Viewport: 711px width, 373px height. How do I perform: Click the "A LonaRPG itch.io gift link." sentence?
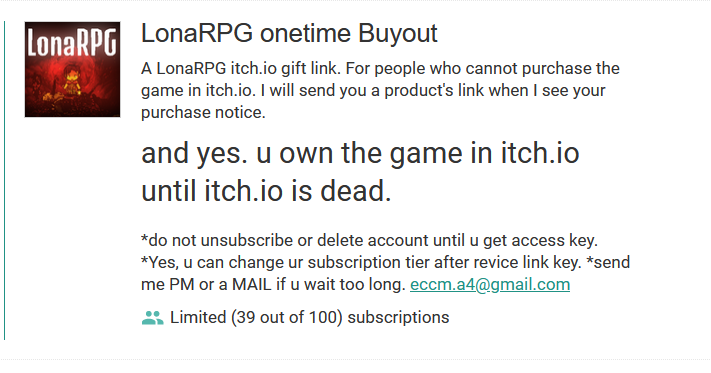(241, 68)
